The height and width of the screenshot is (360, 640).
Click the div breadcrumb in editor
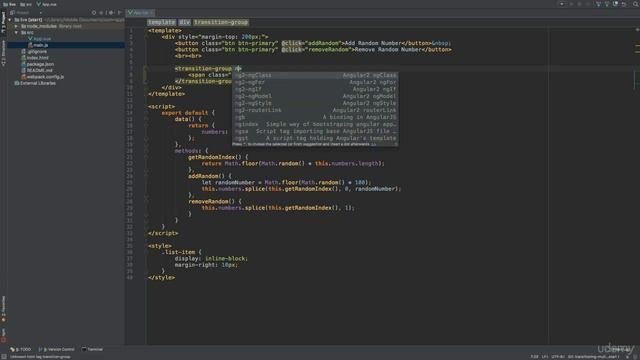coord(184,22)
